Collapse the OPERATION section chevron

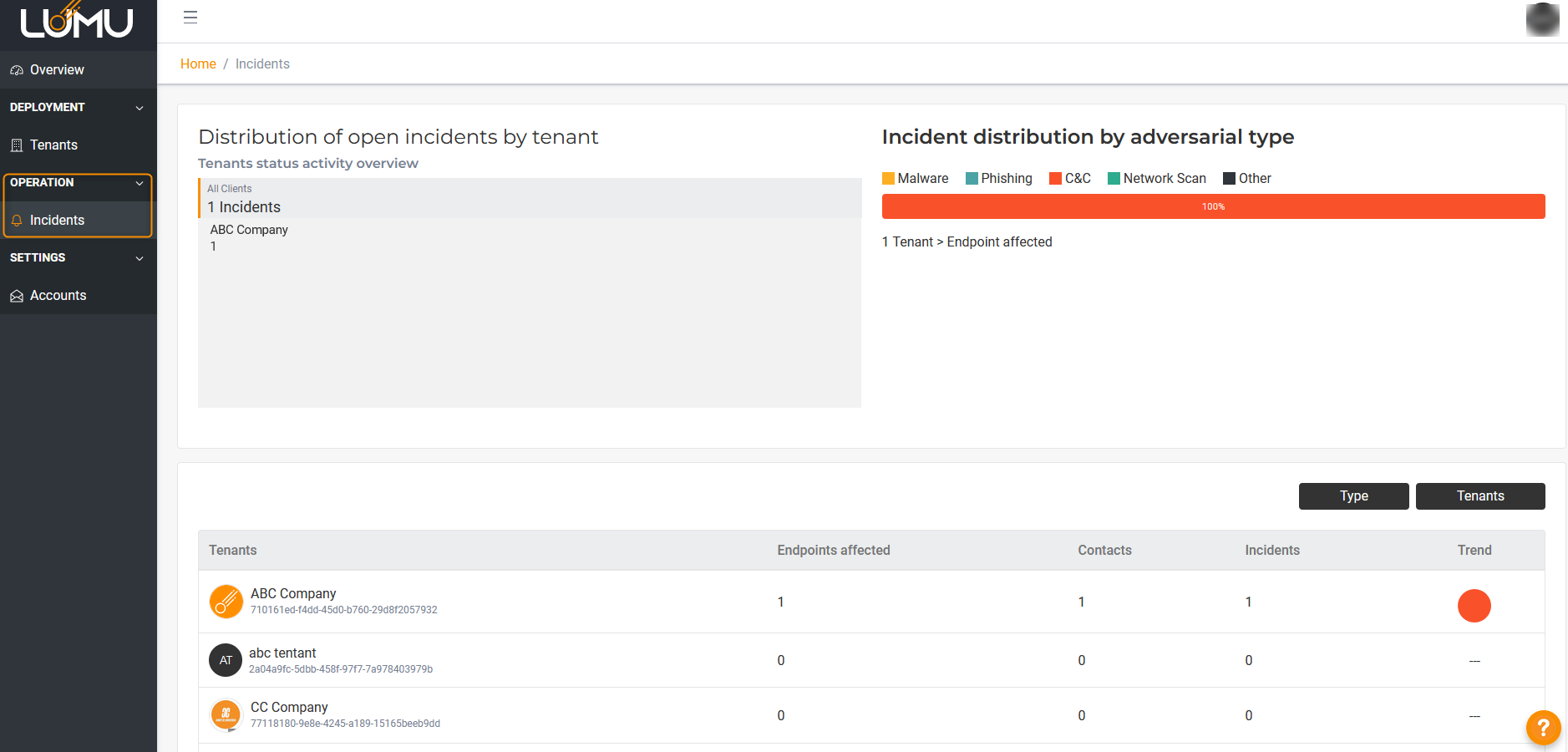(140, 183)
